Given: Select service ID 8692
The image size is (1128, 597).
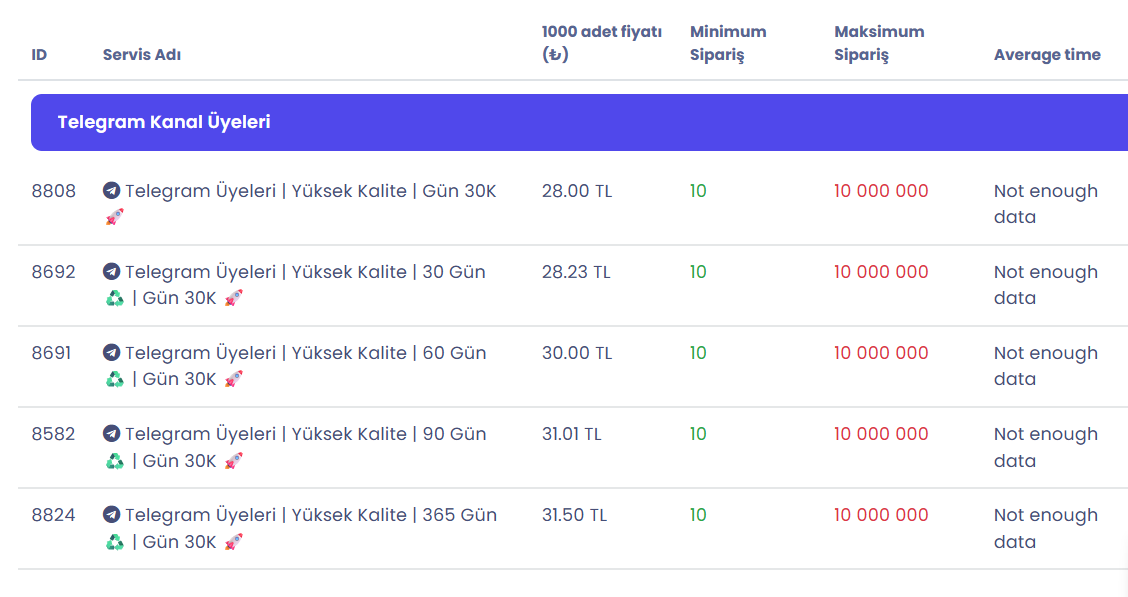Looking at the screenshot, I should click(x=54, y=272).
